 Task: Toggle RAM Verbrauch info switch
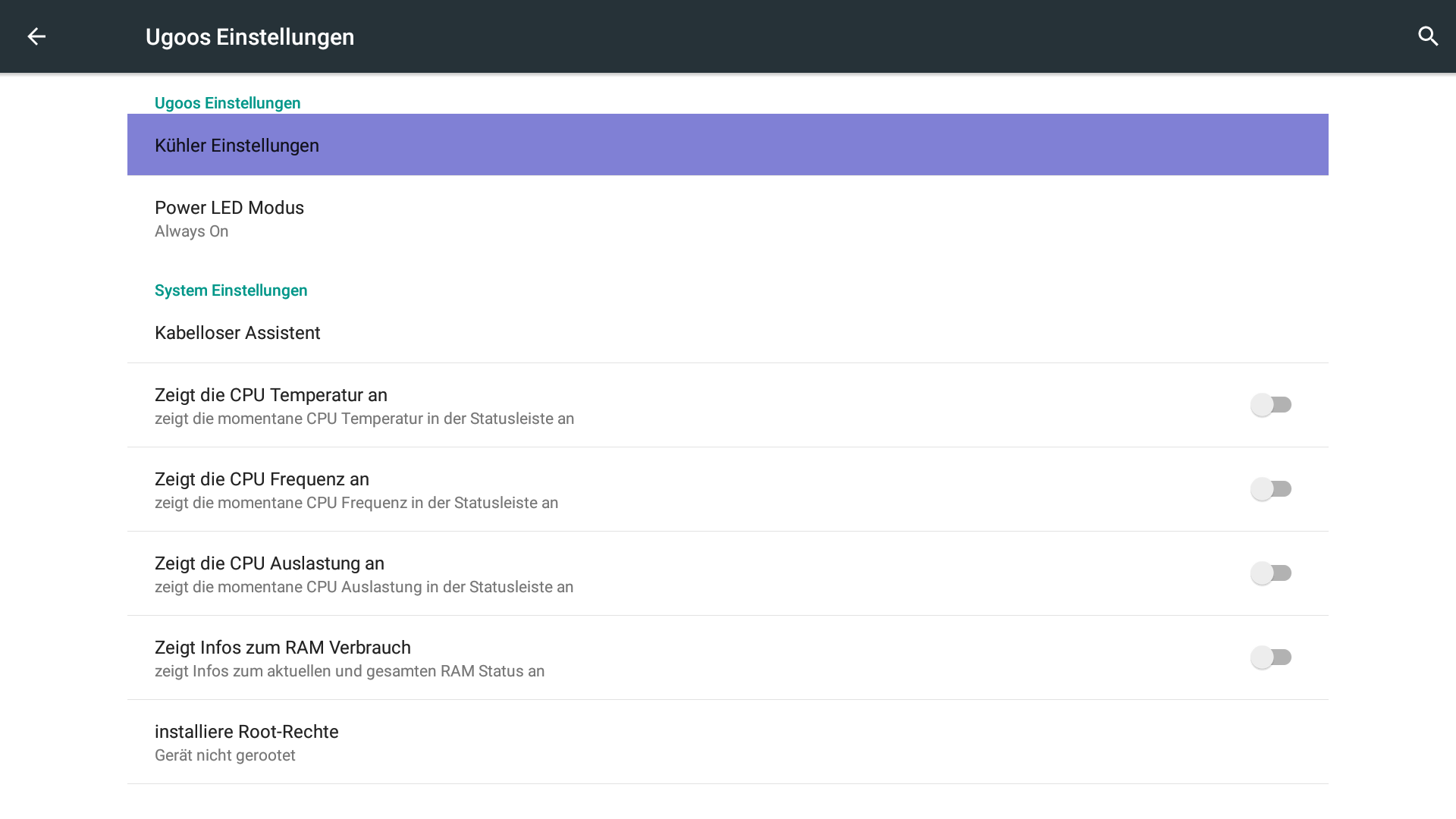(1271, 657)
